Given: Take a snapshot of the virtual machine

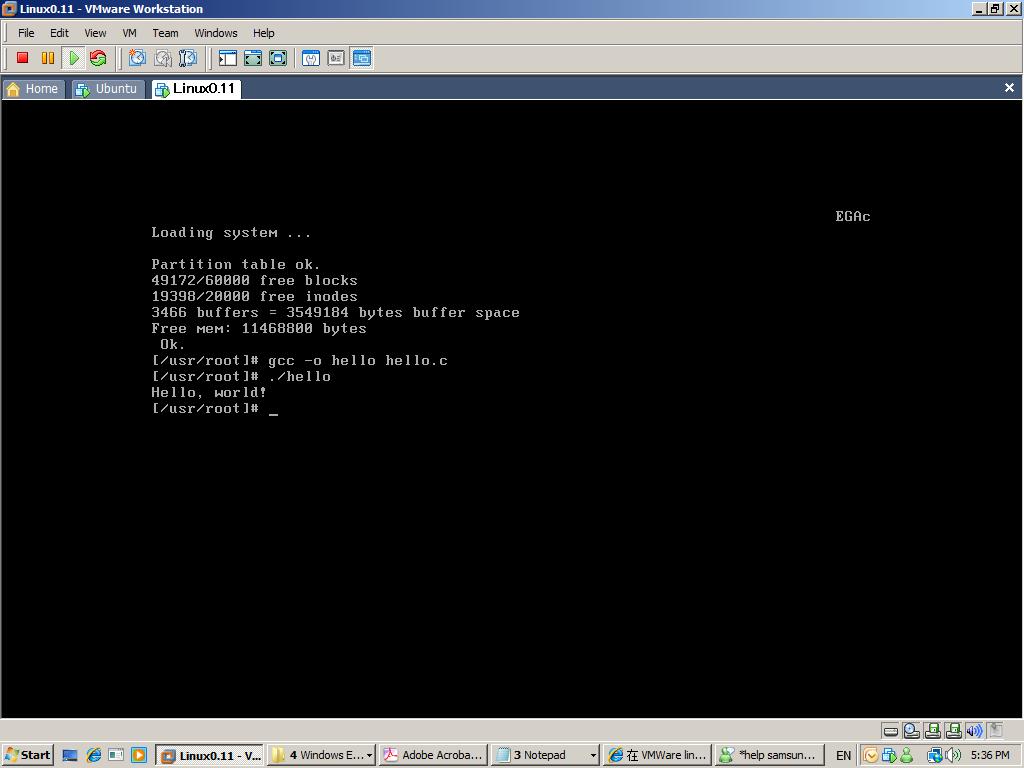Looking at the screenshot, I should (137, 58).
